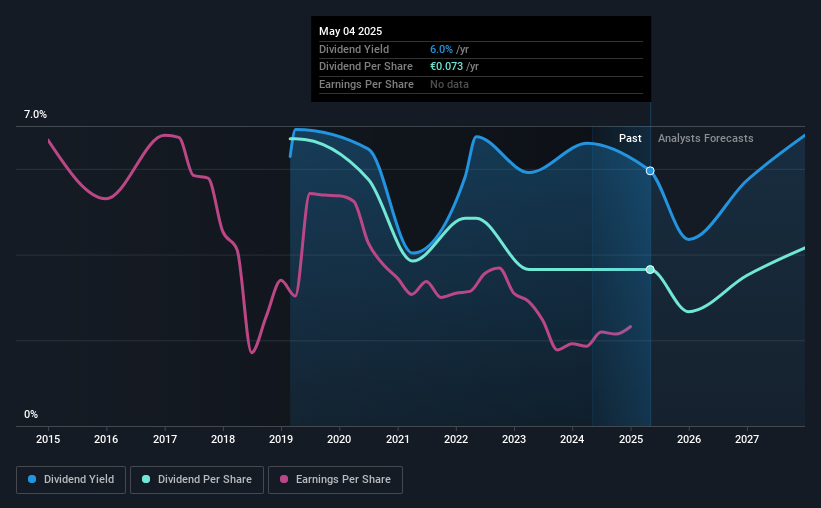Click the €0.073 Dividend Per Share tooltip value

click(x=446, y=67)
